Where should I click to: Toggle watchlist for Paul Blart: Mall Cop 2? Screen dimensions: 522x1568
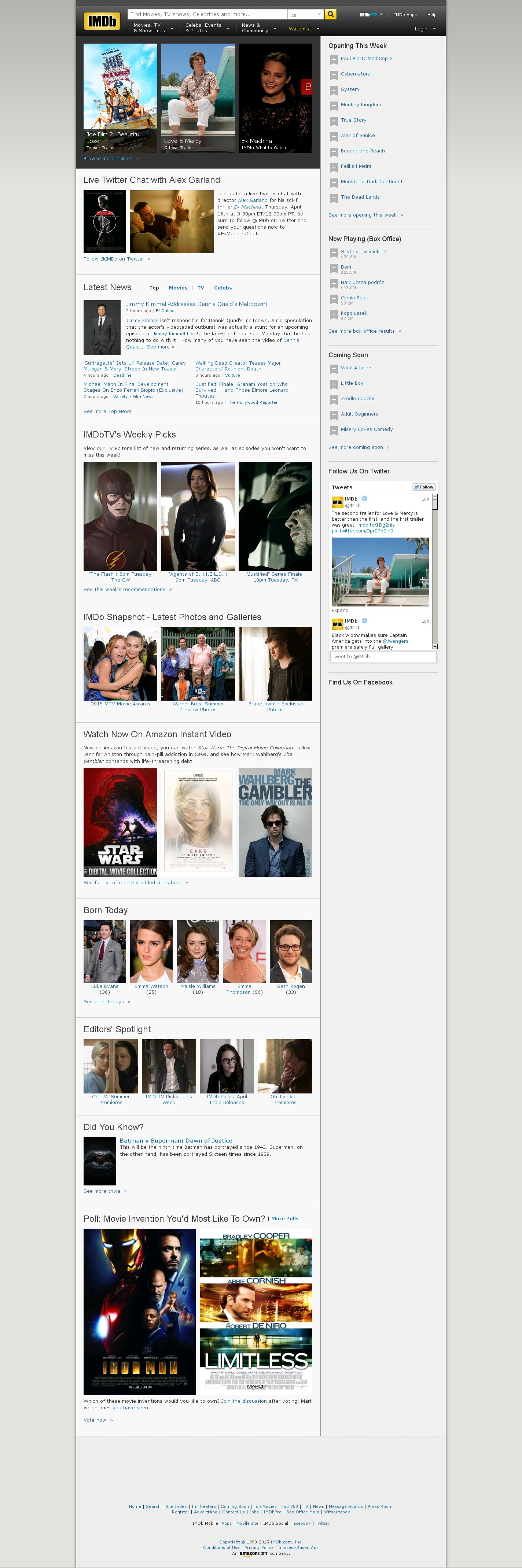[x=334, y=60]
